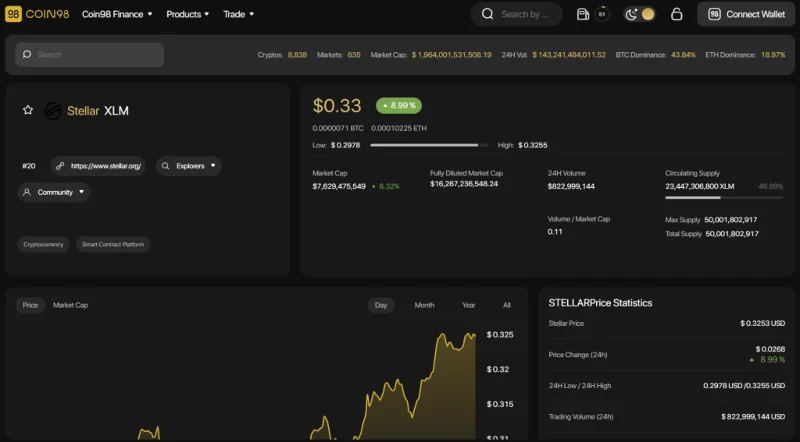Click the magnifier icon beside Explorers
Screen dimensions: 800x442
[165, 166]
